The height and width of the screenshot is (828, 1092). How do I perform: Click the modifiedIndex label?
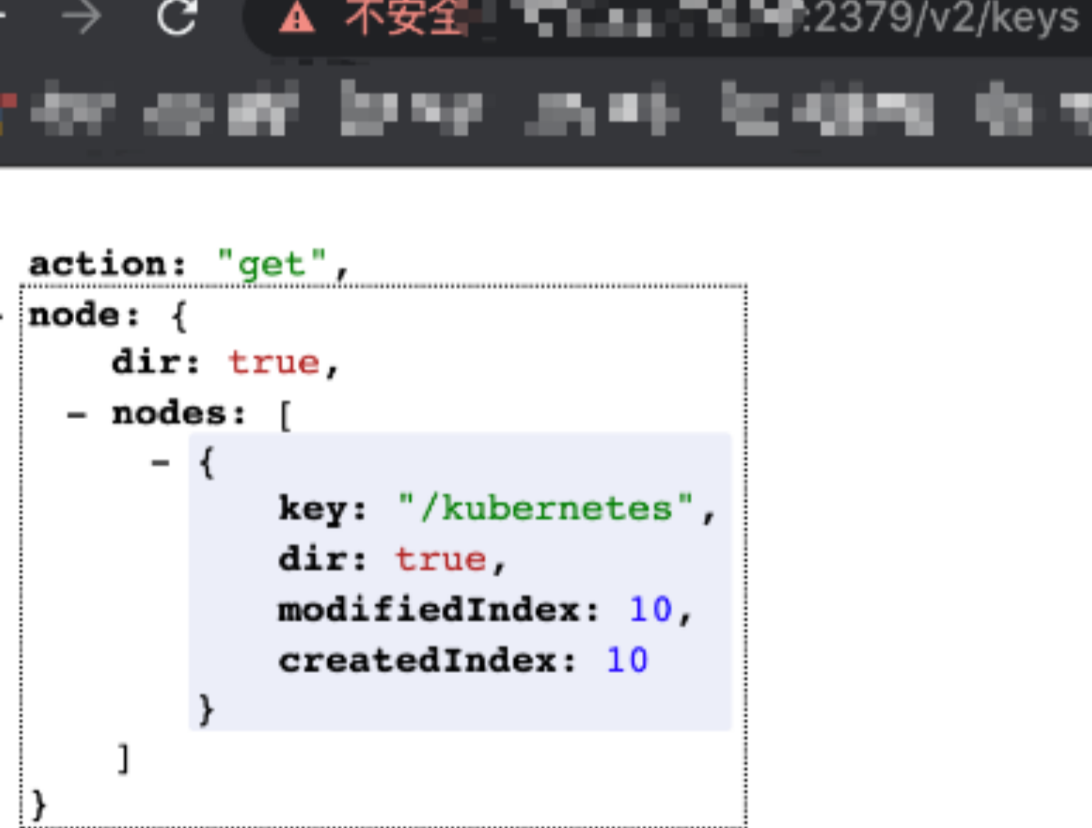tap(438, 609)
